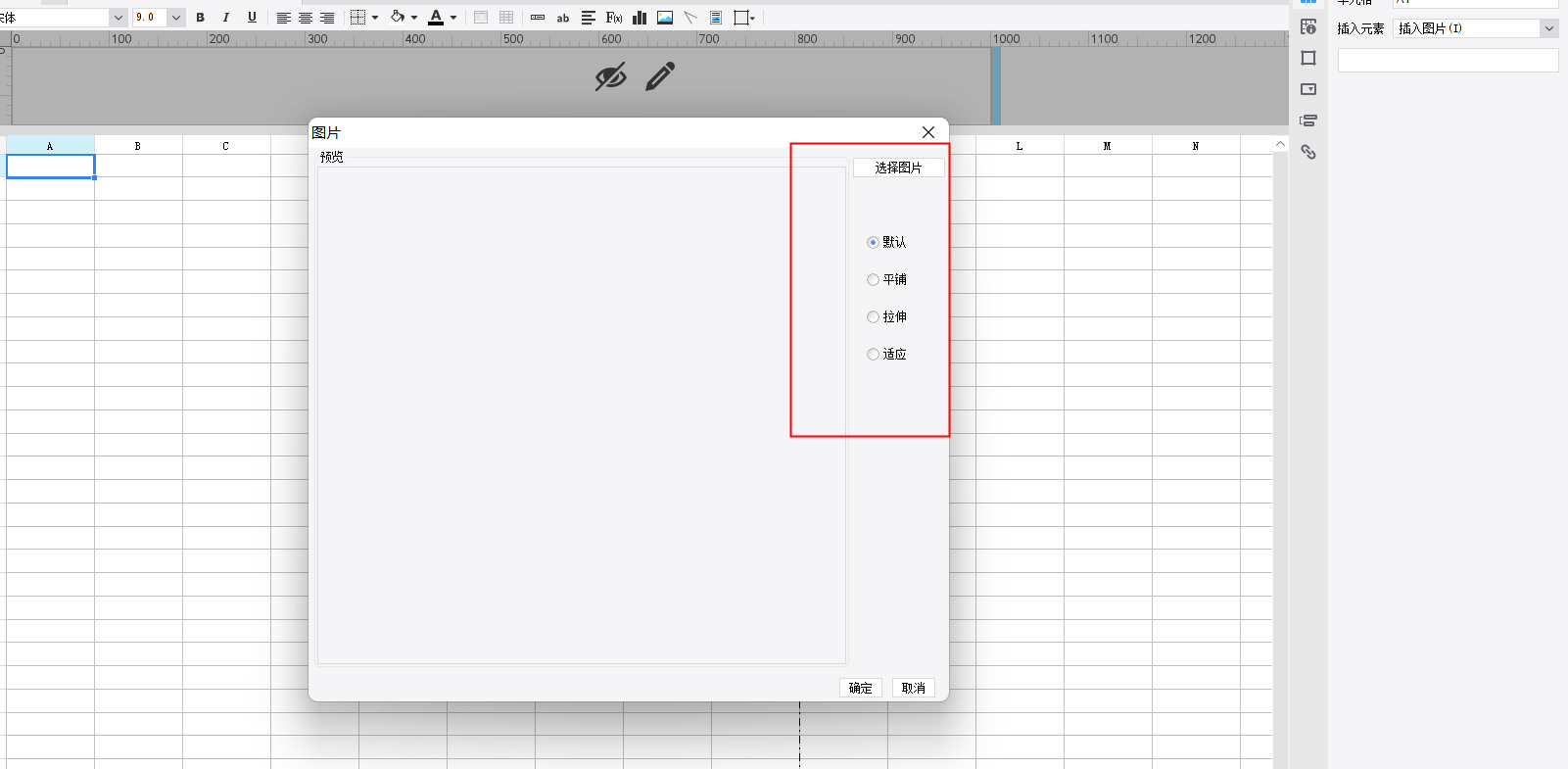Close the 图片 dialog with X
Viewport: 1568px width, 769px height.
pyautogui.click(x=928, y=132)
